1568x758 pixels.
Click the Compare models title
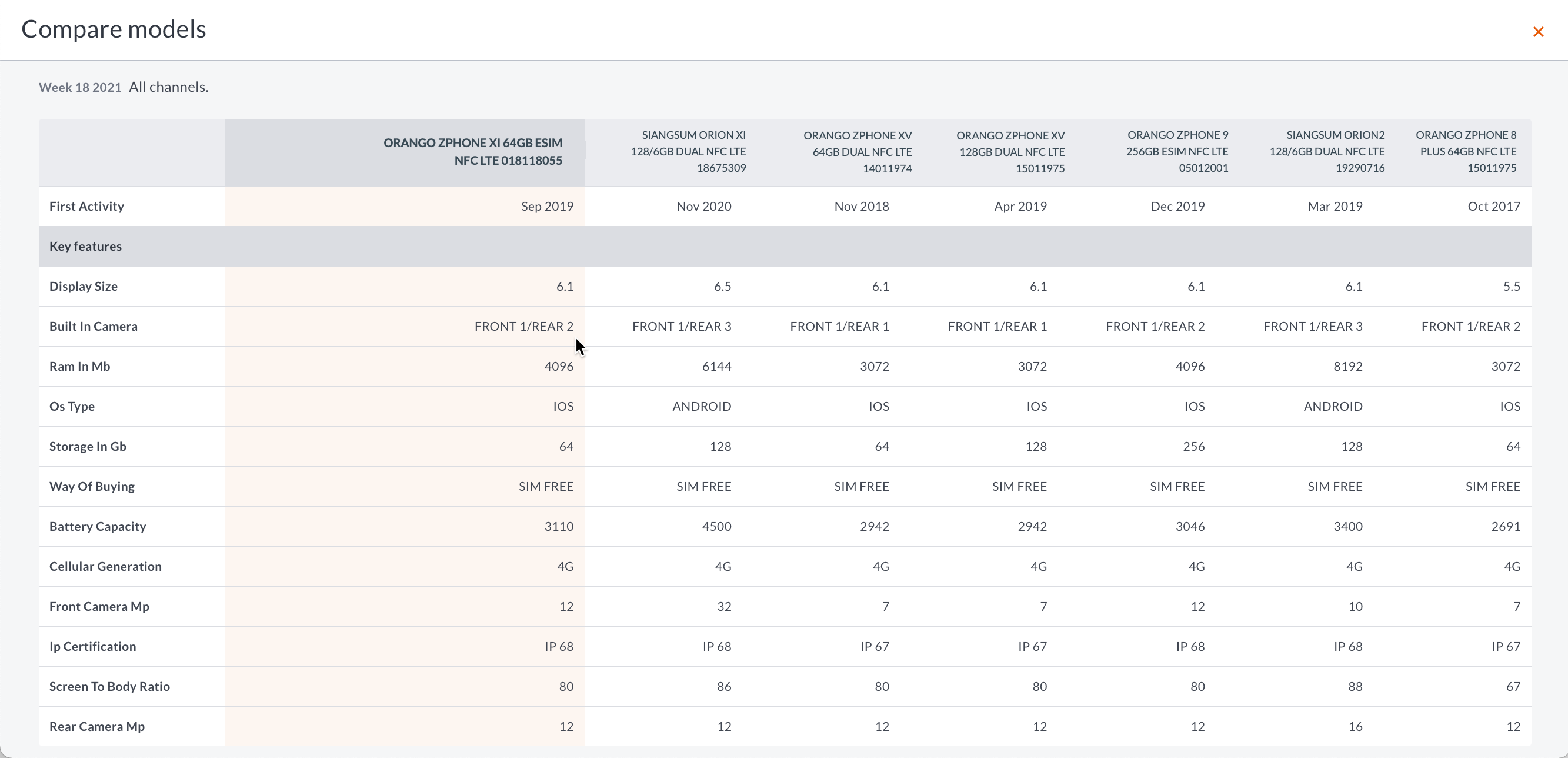(114, 29)
